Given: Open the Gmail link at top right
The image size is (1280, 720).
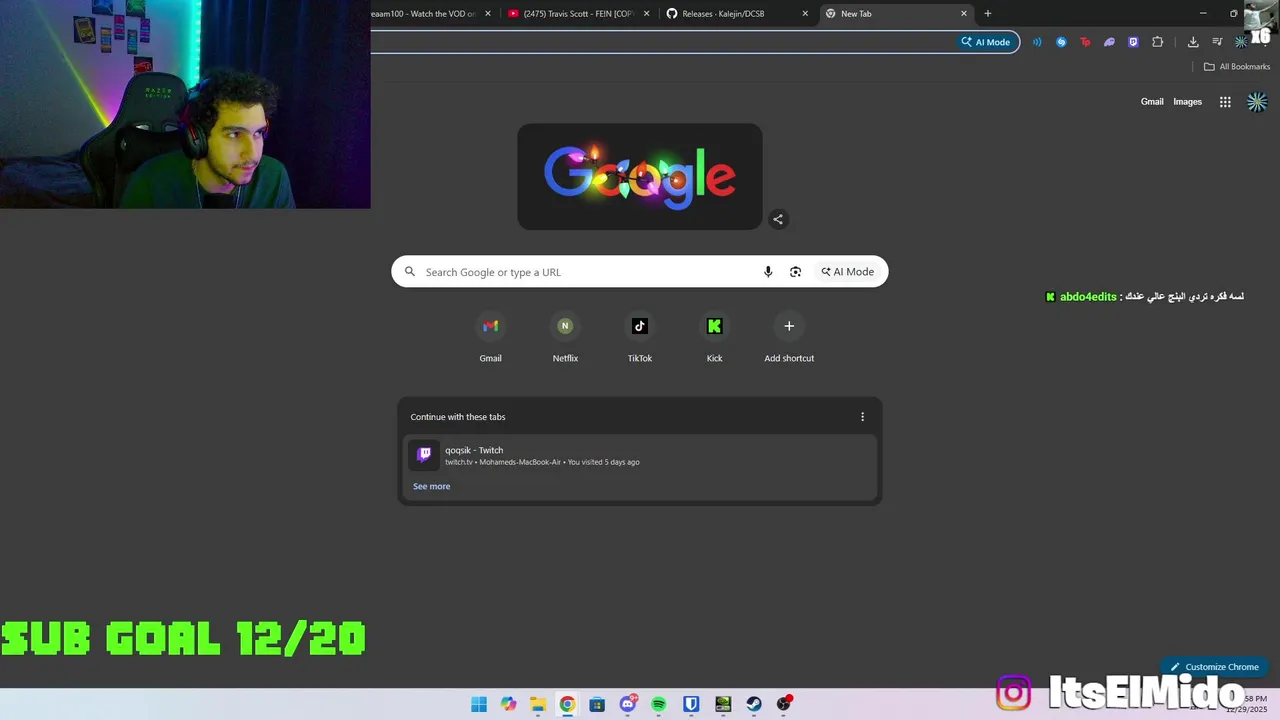Looking at the screenshot, I should (1152, 102).
